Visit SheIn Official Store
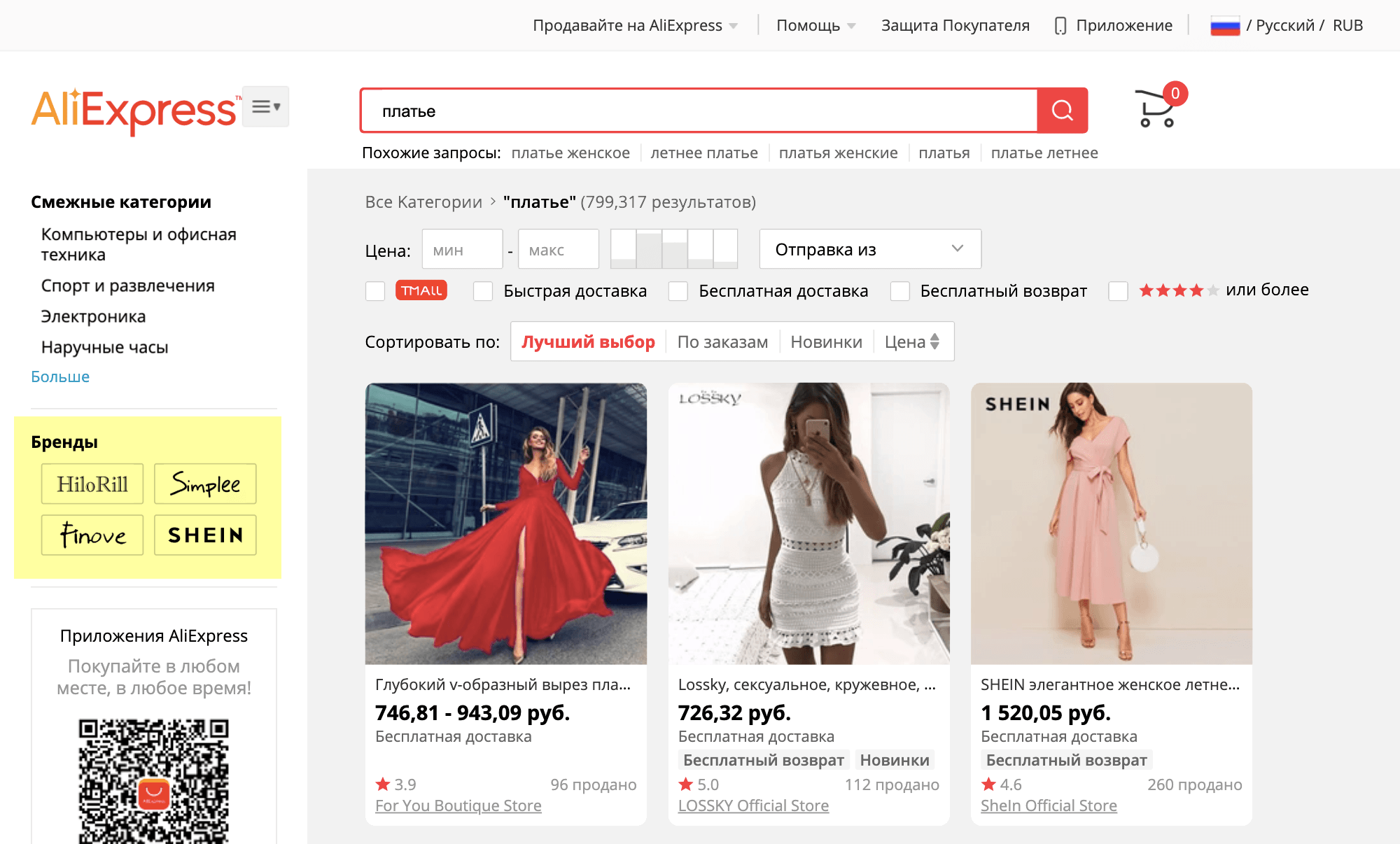Viewport: 1400px width, 844px height. [x=1049, y=806]
